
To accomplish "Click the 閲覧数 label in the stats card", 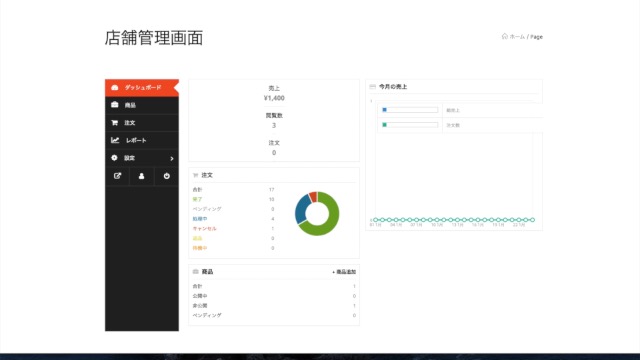I will pyautogui.click(x=274, y=116).
